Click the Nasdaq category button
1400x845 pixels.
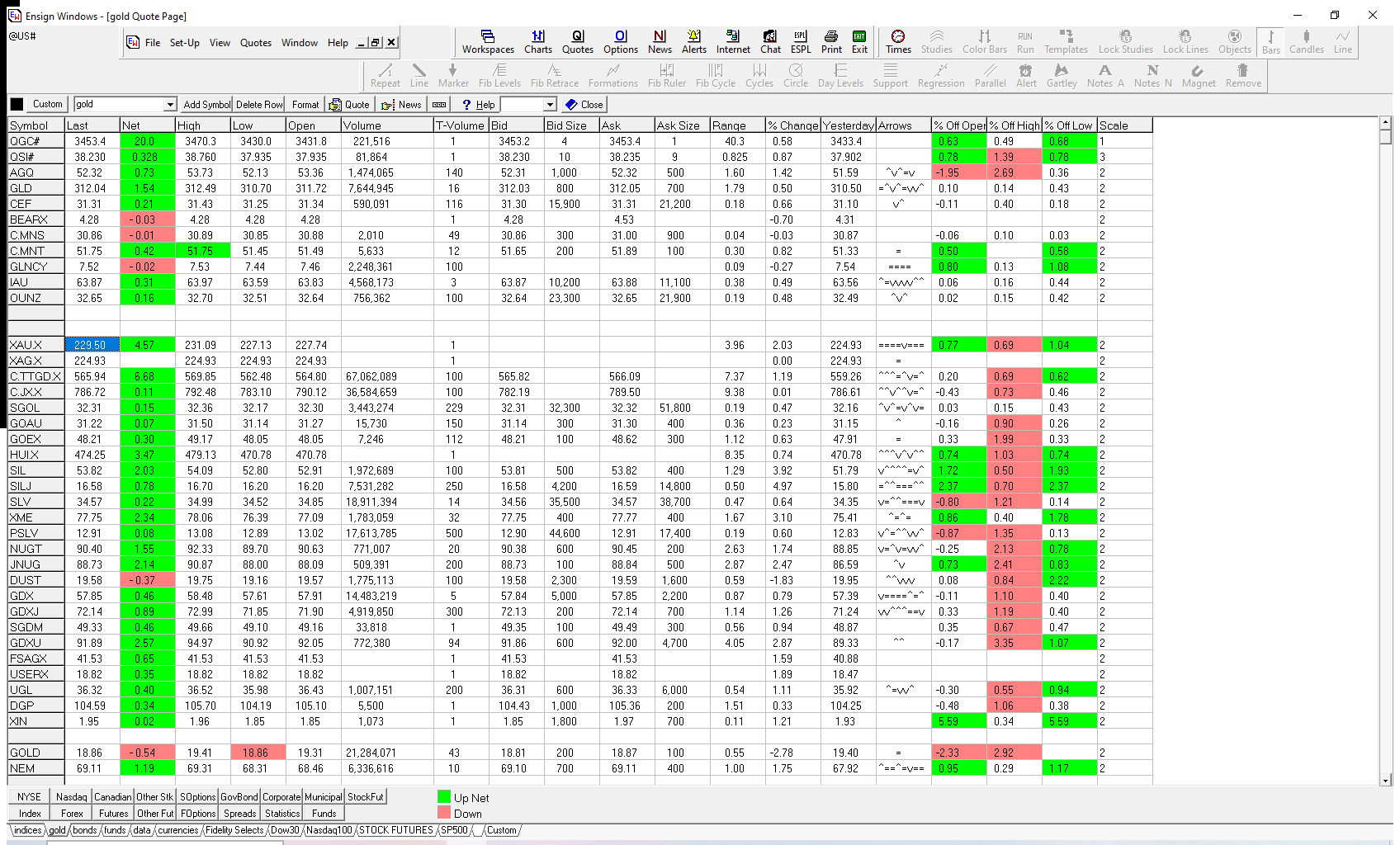pyautogui.click(x=72, y=797)
